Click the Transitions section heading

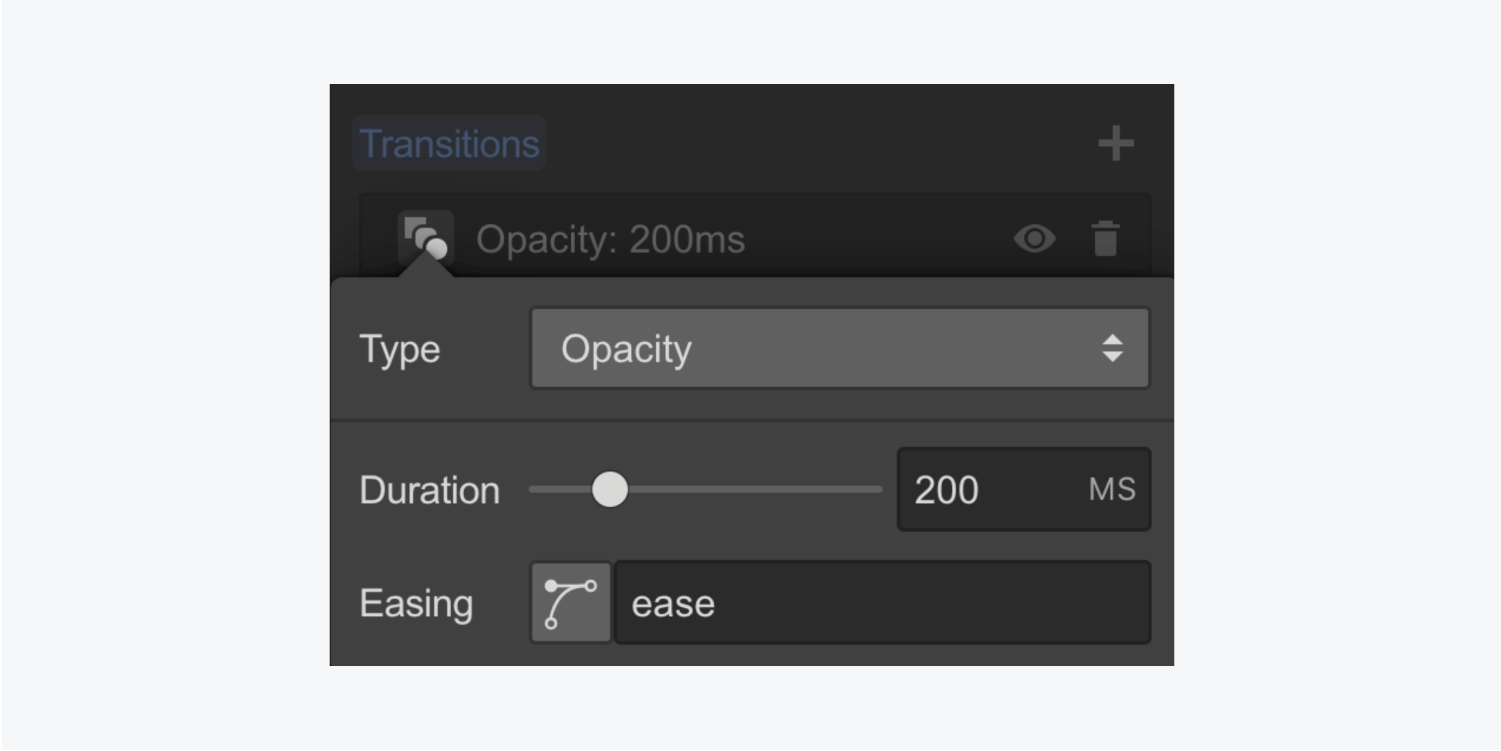[x=449, y=144]
